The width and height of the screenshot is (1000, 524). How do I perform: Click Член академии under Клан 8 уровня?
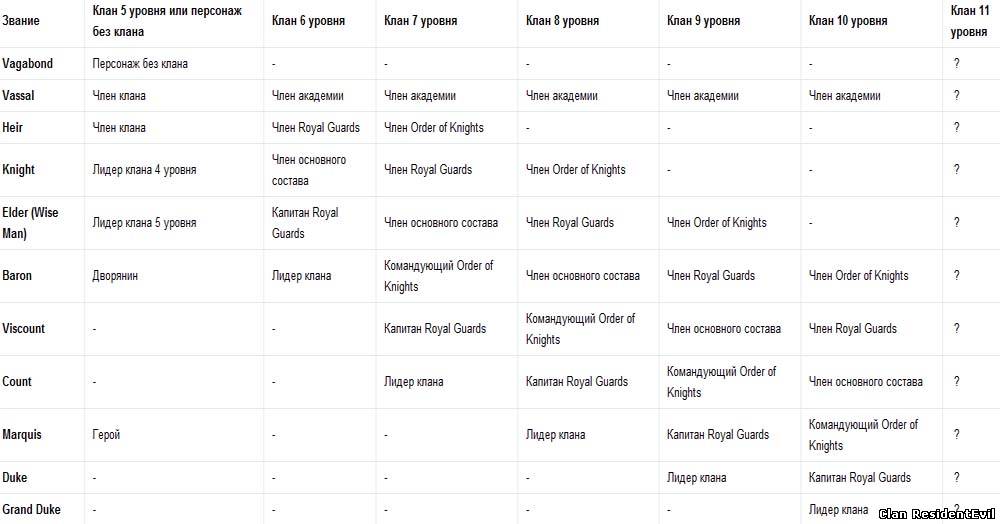tap(561, 95)
